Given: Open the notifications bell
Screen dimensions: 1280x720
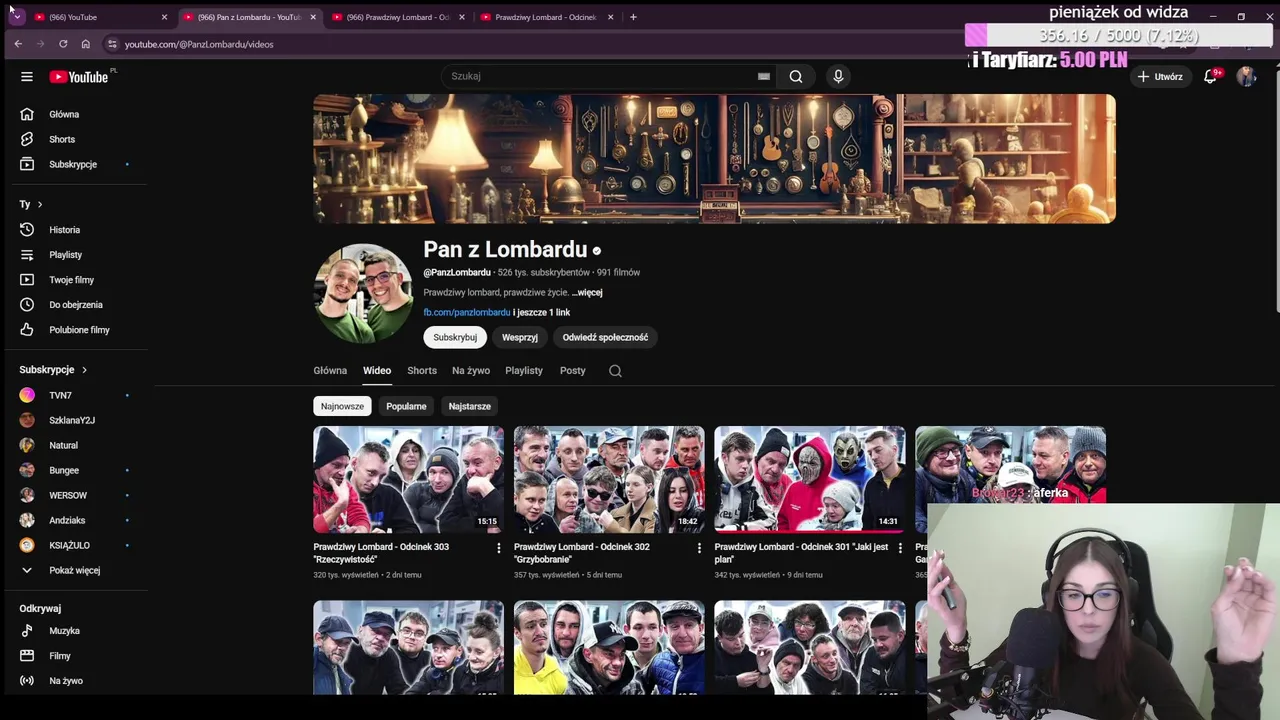Looking at the screenshot, I should point(1210,76).
